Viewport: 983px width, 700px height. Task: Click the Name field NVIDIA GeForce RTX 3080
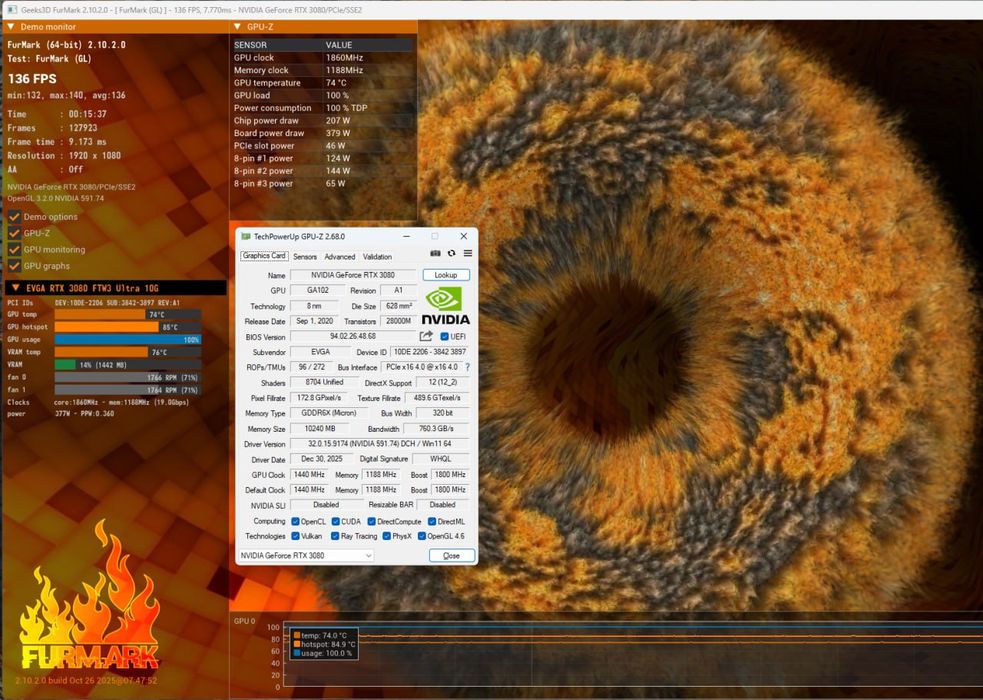click(x=353, y=274)
